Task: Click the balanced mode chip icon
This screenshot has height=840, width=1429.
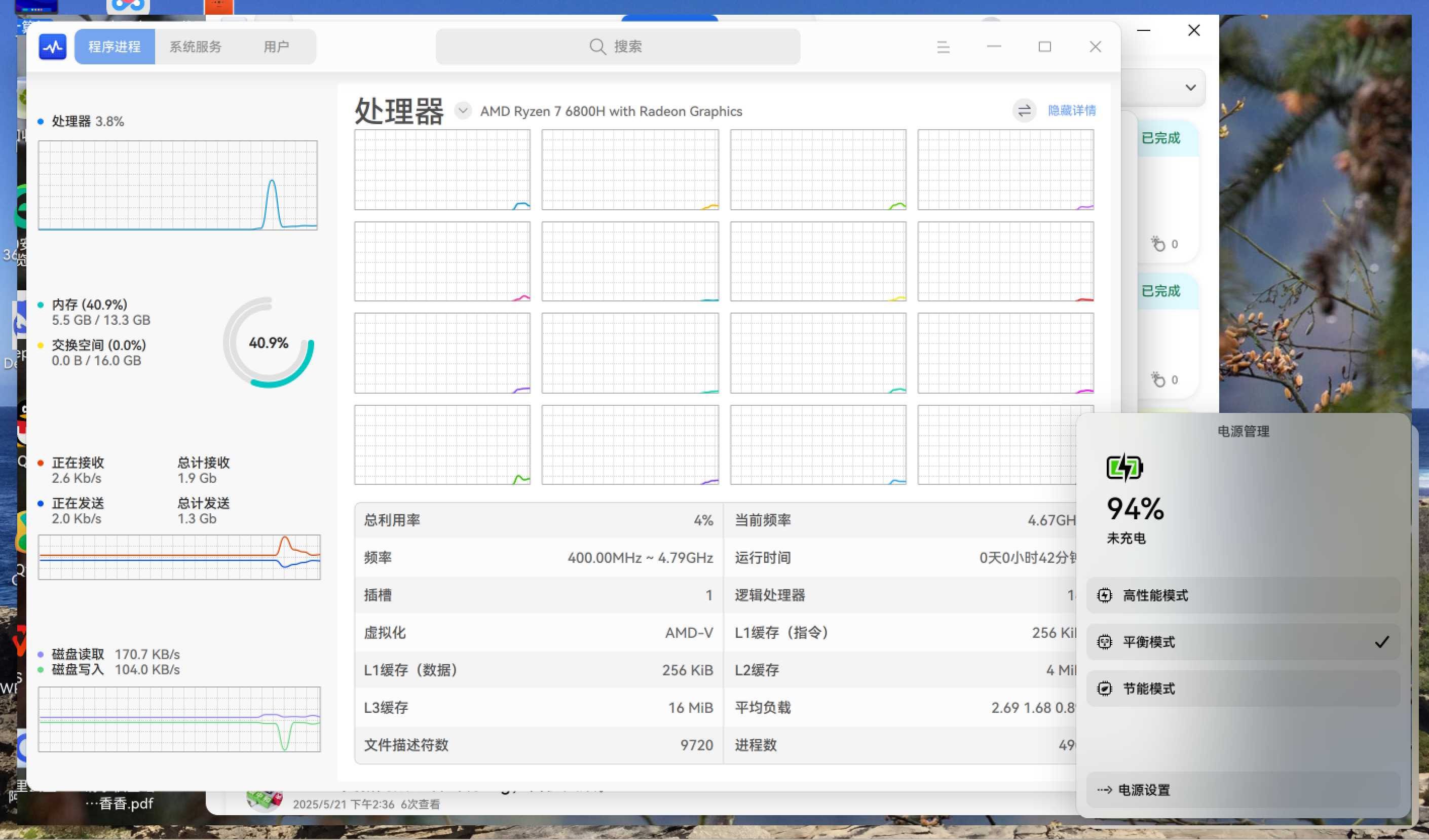Action: coord(1105,641)
